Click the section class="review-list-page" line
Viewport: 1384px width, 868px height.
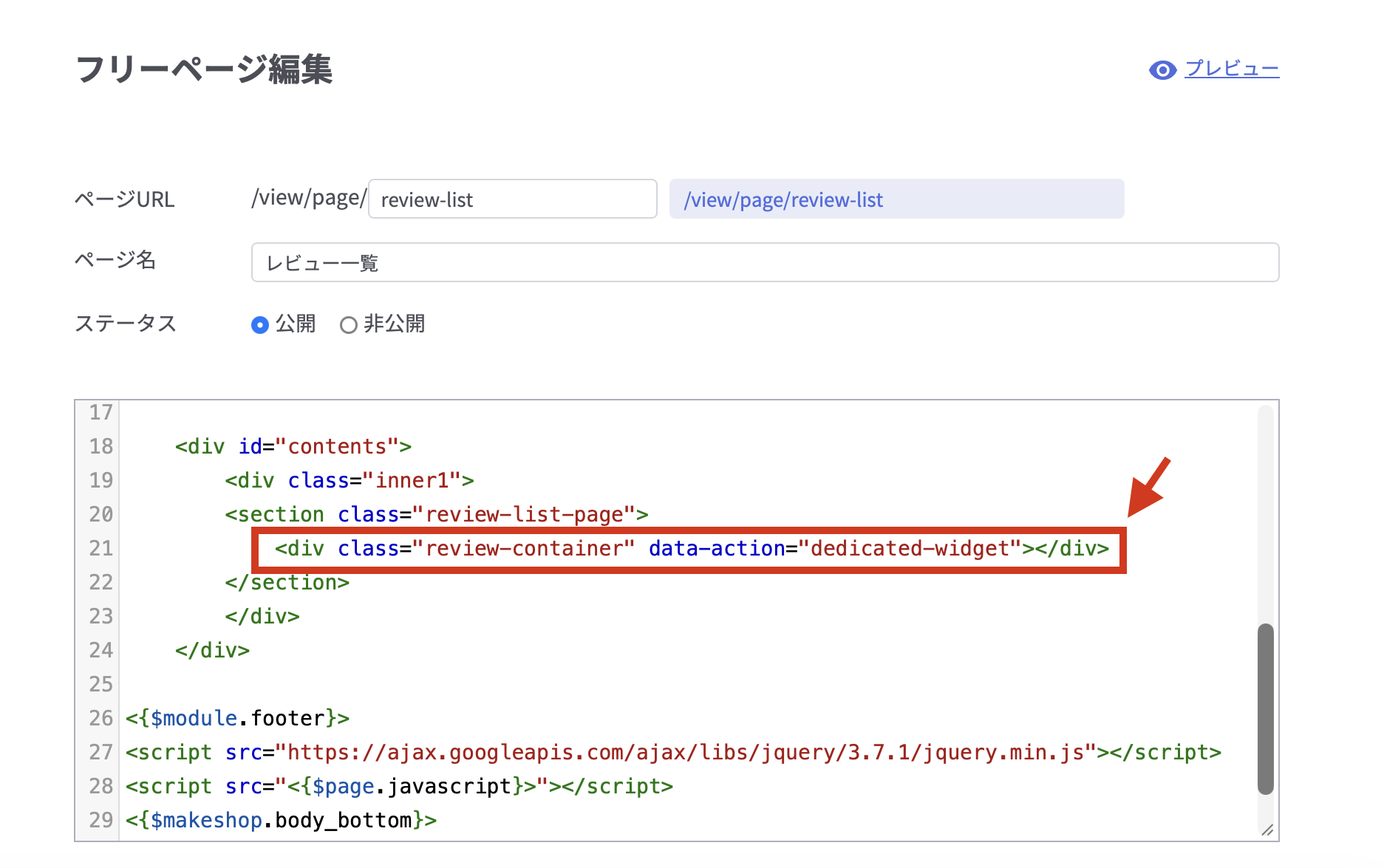[436, 515]
